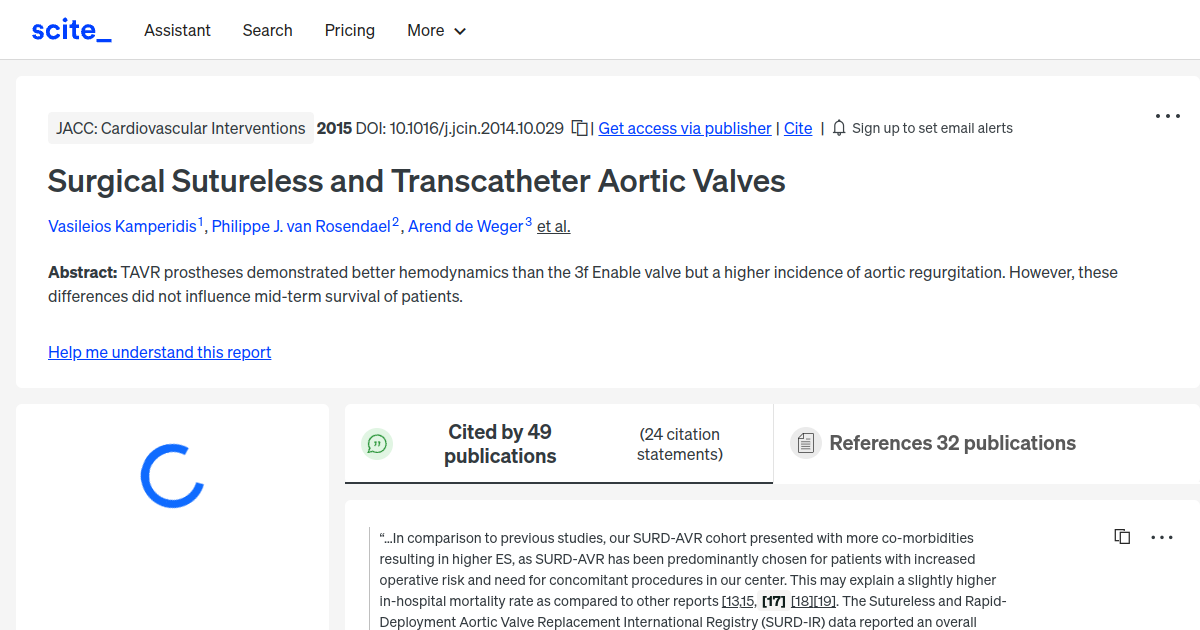Viewport: 1200px width, 630px height.
Task: Click the scite_ logo
Action: (x=70, y=29)
